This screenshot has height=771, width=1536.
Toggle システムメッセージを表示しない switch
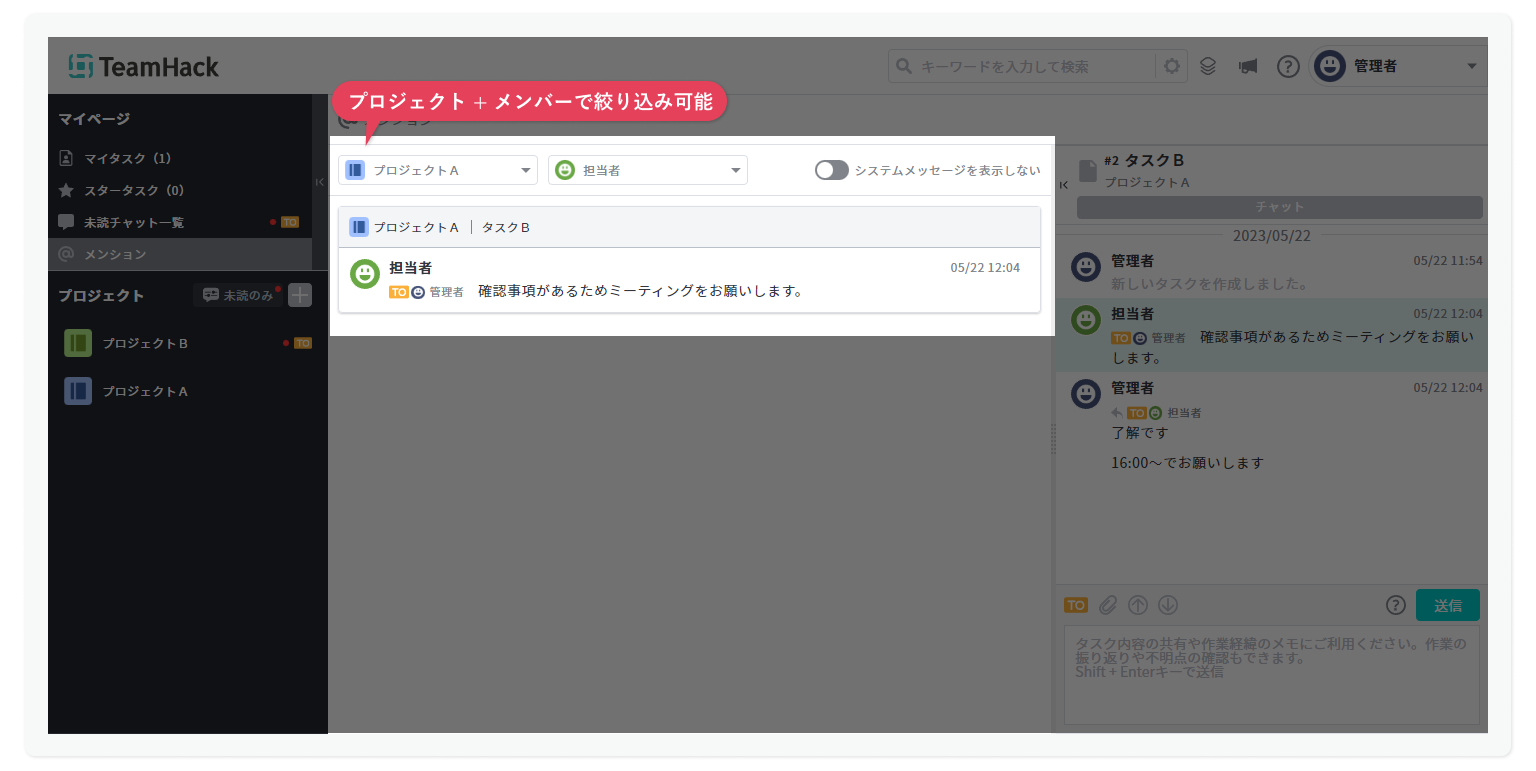point(831,170)
